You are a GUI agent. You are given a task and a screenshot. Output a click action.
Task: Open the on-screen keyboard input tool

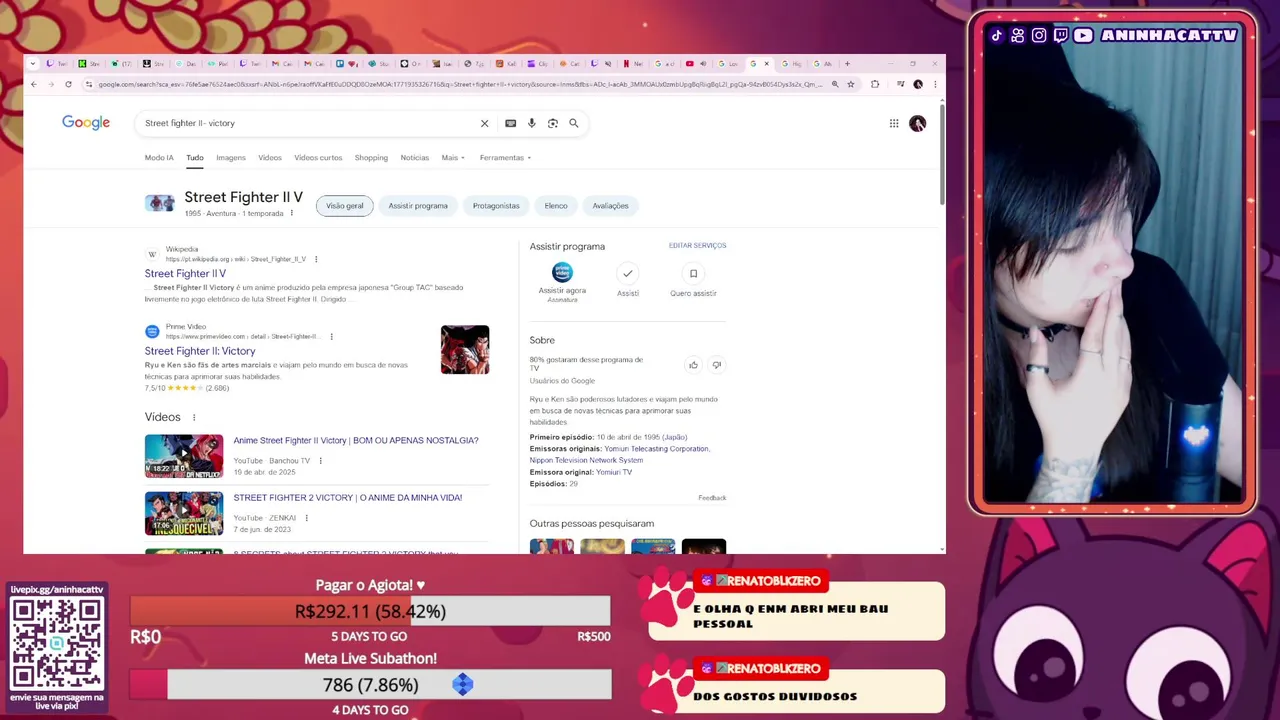coord(510,123)
